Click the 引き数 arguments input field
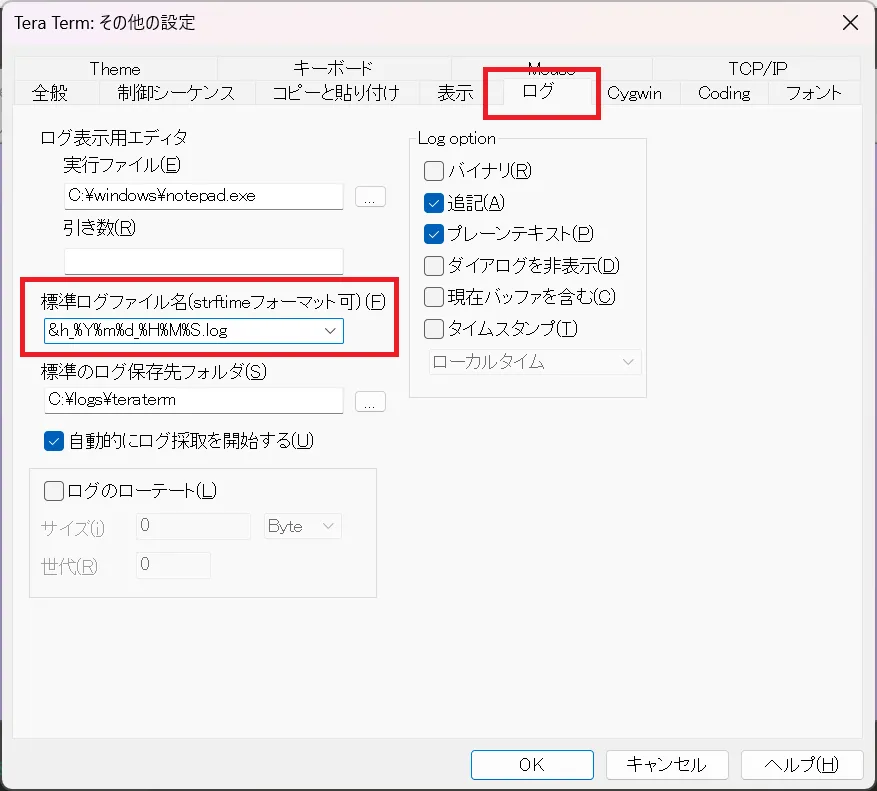The height and width of the screenshot is (791, 877). coord(204,261)
